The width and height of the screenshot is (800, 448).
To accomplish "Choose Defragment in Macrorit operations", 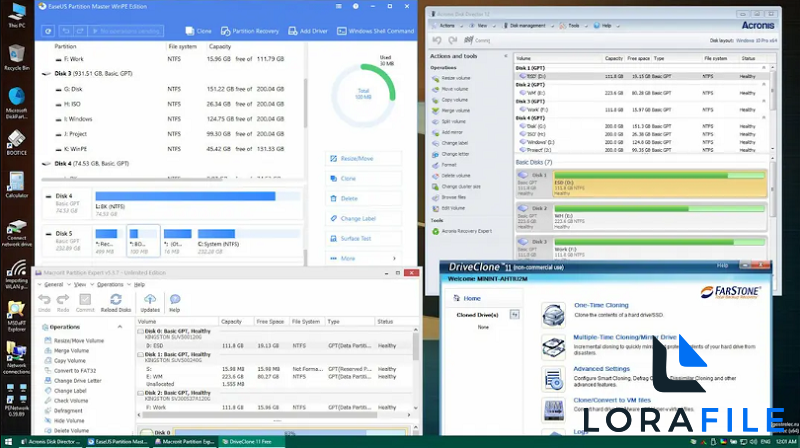I will (x=63, y=411).
